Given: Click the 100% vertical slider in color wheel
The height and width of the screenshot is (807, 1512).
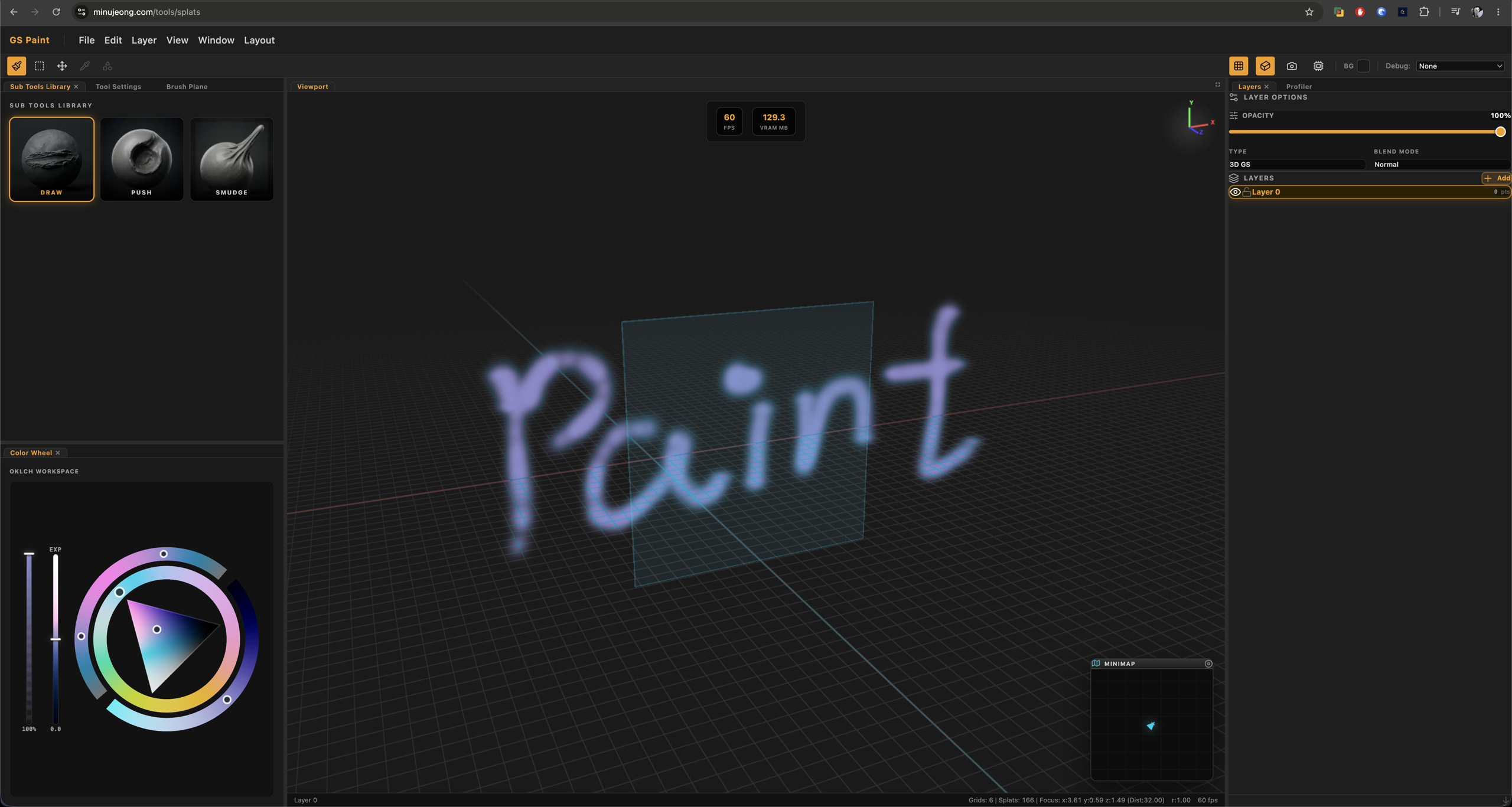Looking at the screenshot, I should pyautogui.click(x=29, y=639).
